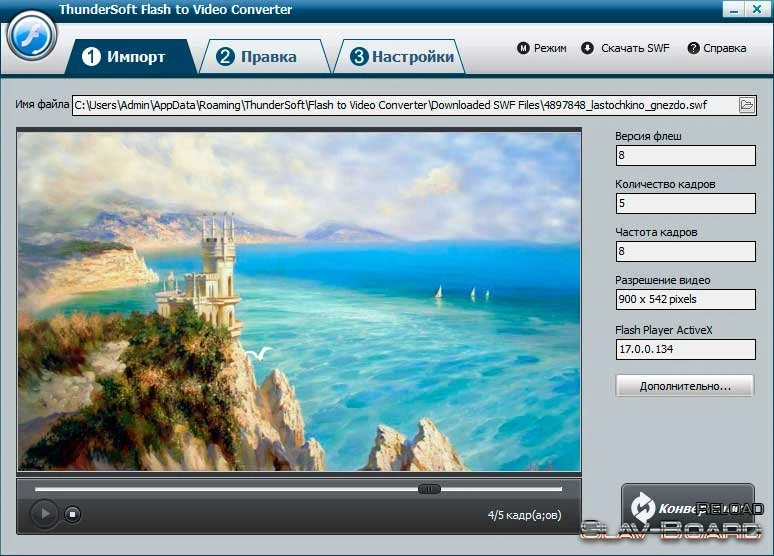The image size is (774, 556).
Task: Minimize the converter window
Action: [733, 9]
